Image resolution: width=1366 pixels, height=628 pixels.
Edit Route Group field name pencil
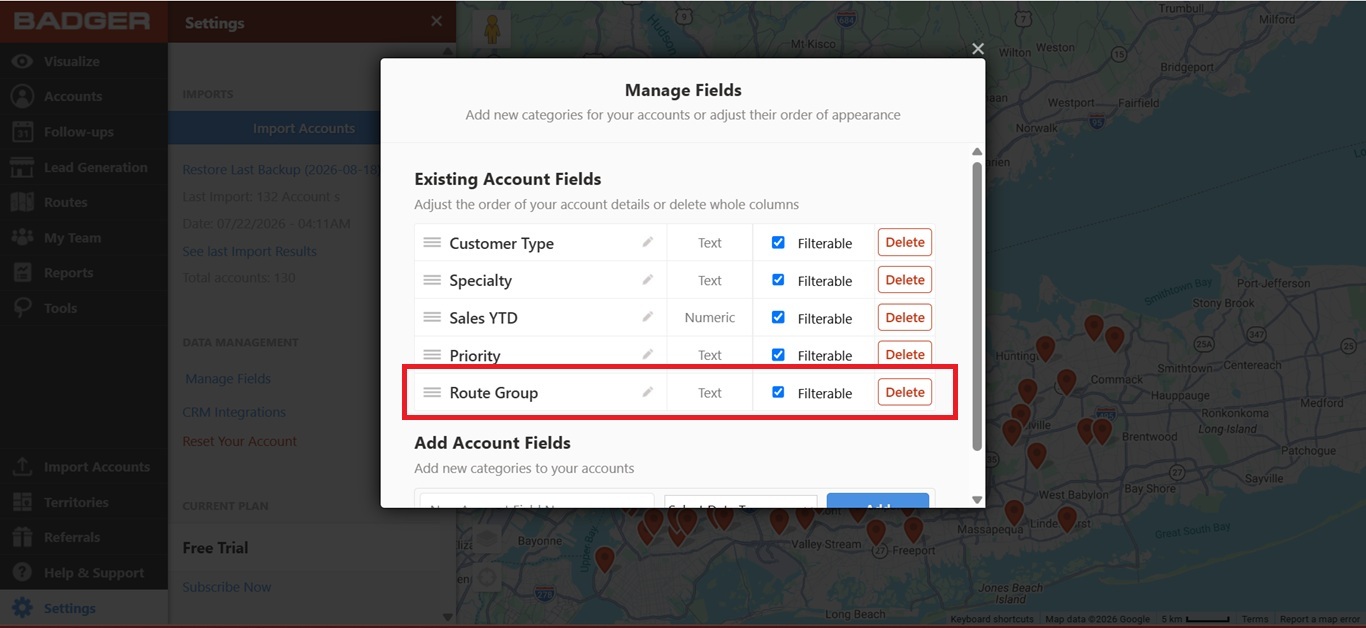(x=648, y=392)
